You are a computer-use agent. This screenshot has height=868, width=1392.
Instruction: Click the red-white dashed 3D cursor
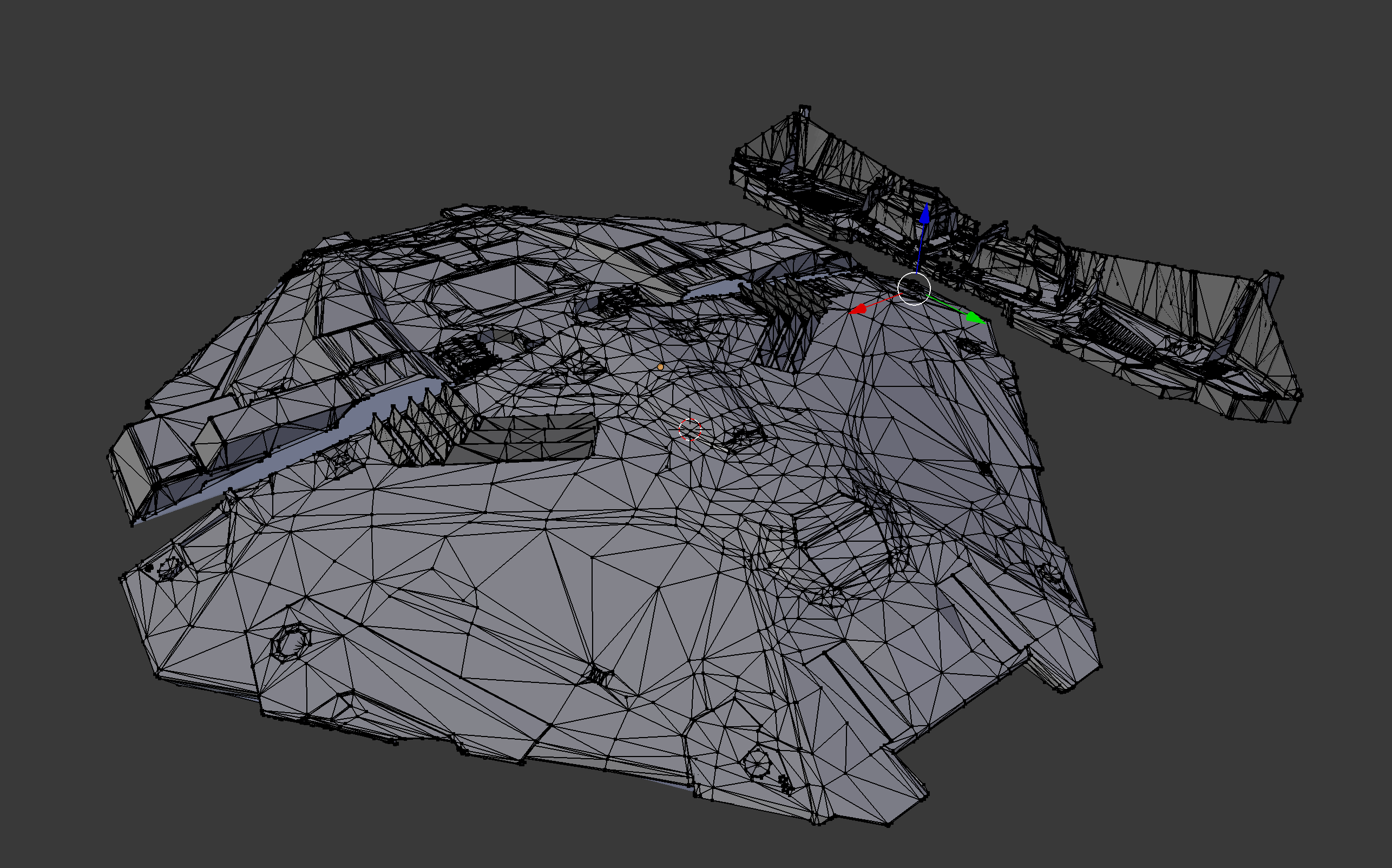(690, 430)
